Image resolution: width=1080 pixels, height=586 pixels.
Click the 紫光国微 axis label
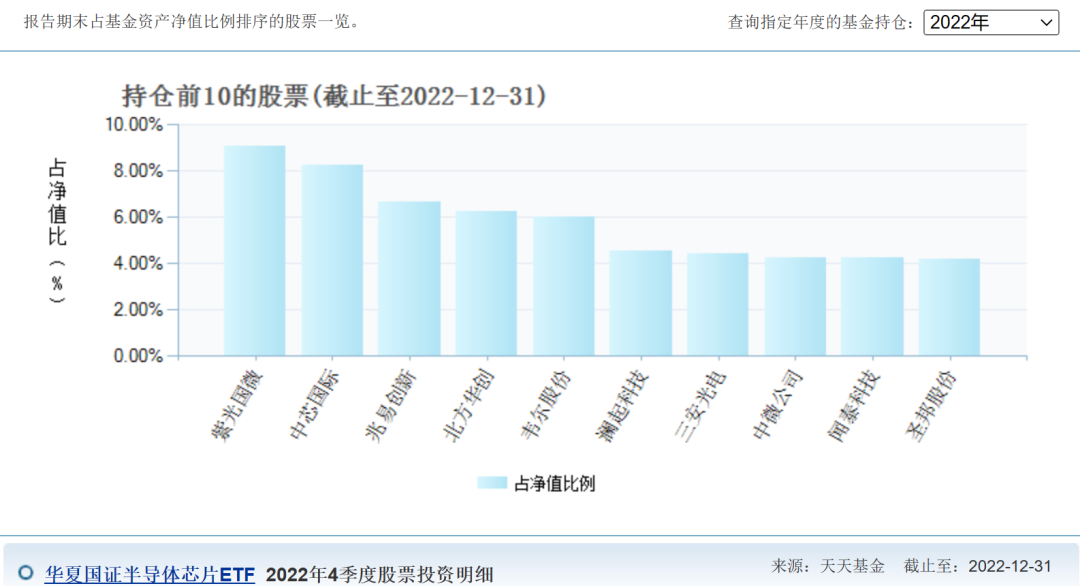coord(238,406)
